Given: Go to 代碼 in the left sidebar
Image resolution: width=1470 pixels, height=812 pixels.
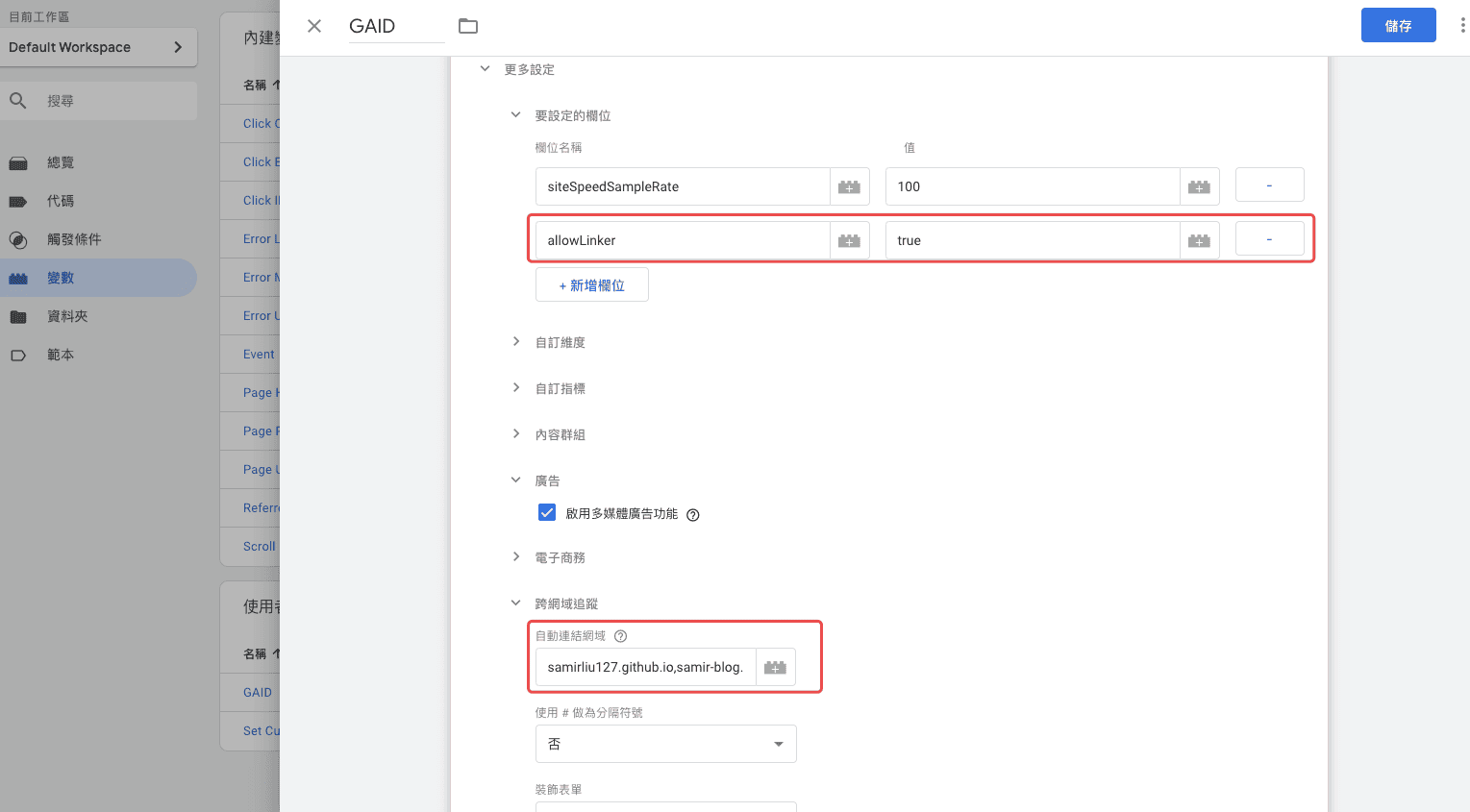Looking at the screenshot, I should [x=61, y=201].
